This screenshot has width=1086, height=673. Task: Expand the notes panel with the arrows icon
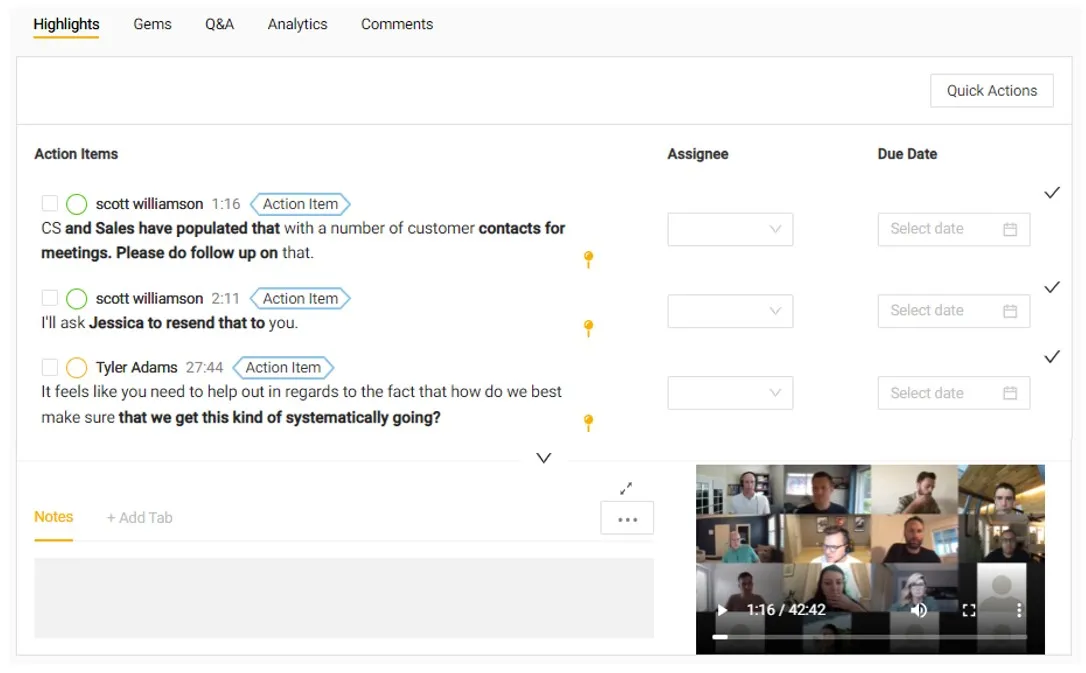tap(626, 488)
